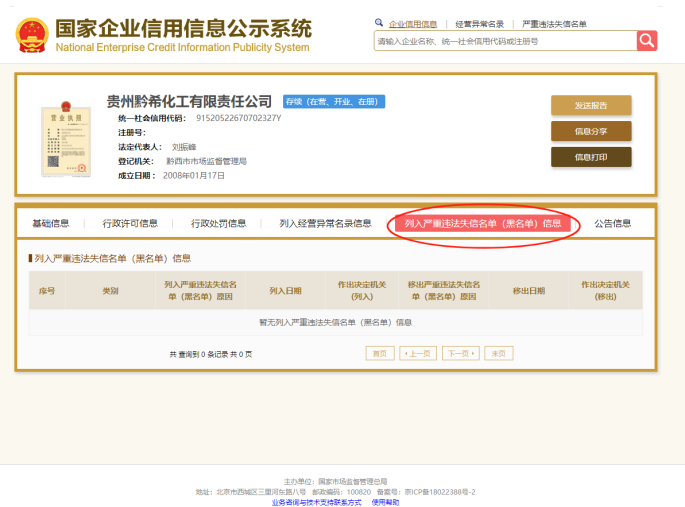The width and height of the screenshot is (685, 507).
Task: Jump to 末页 in pagination
Action: coord(499,353)
